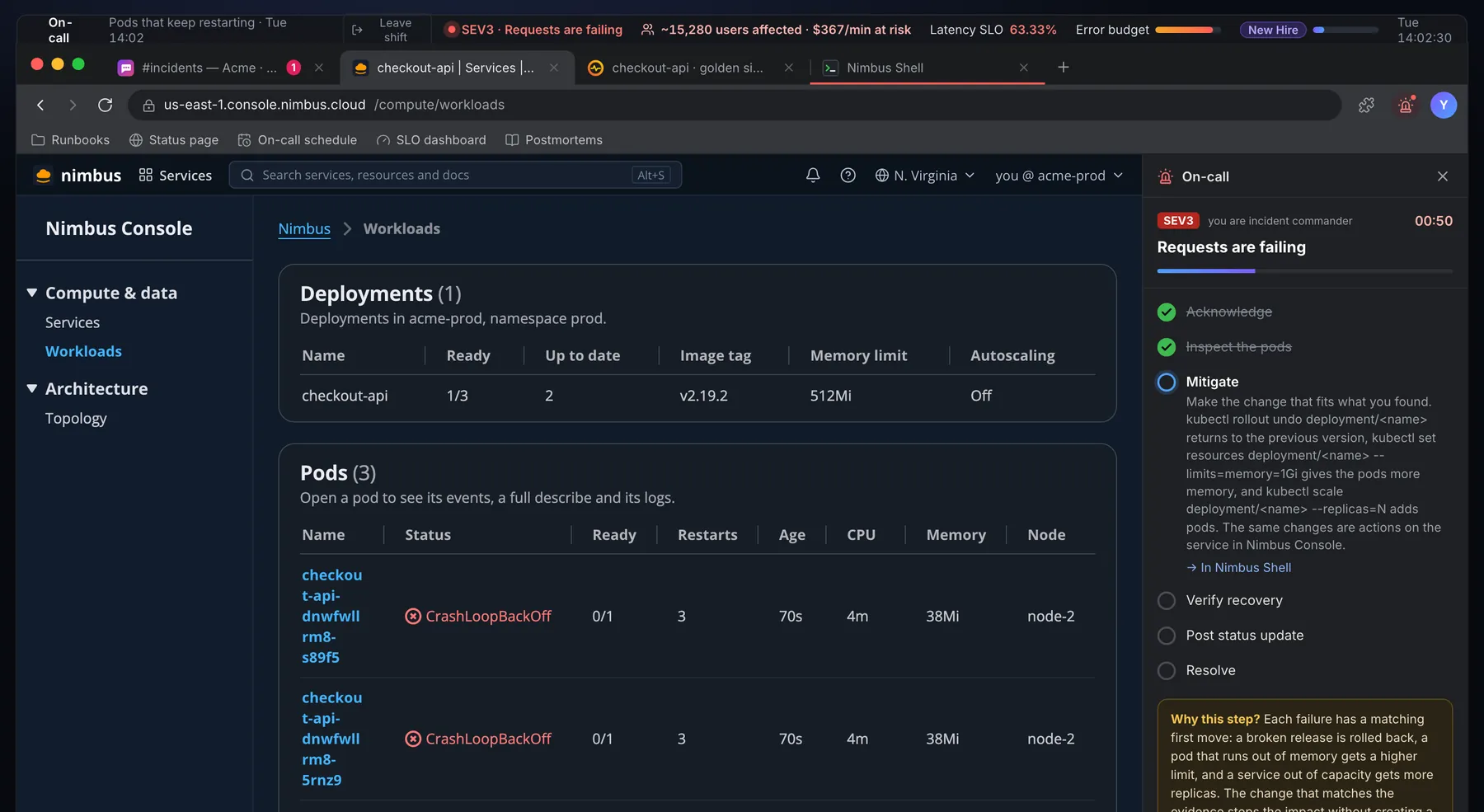Click the Leave shift button
The height and width of the screenshot is (812, 1484).
385,30
